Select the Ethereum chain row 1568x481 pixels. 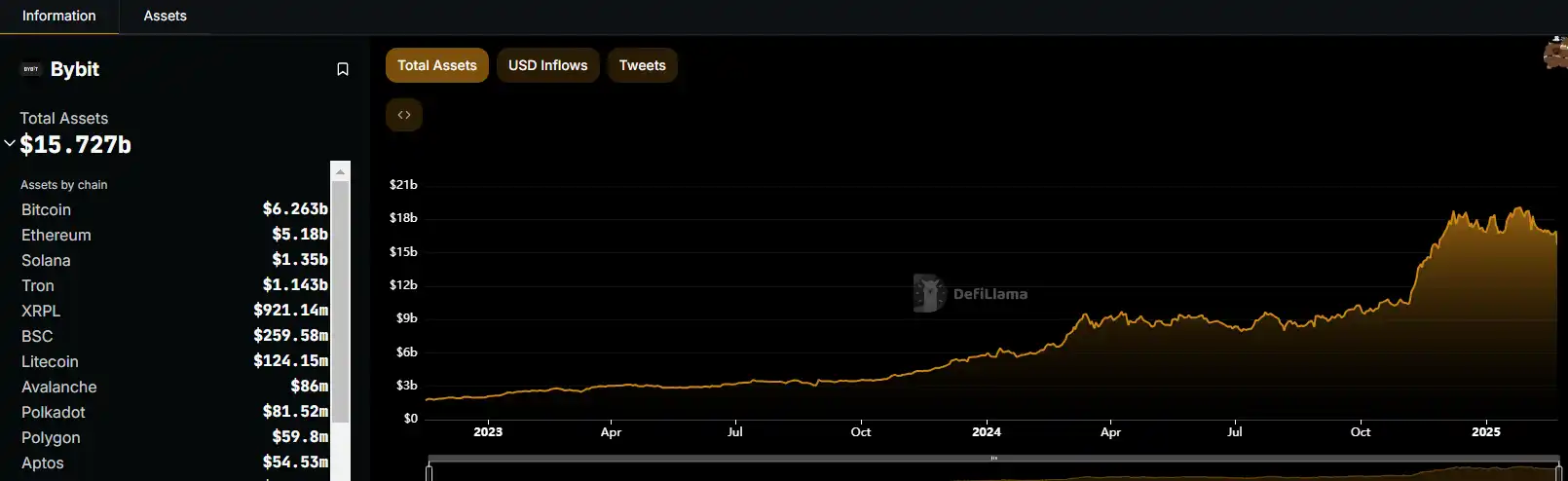coord(56,235)
